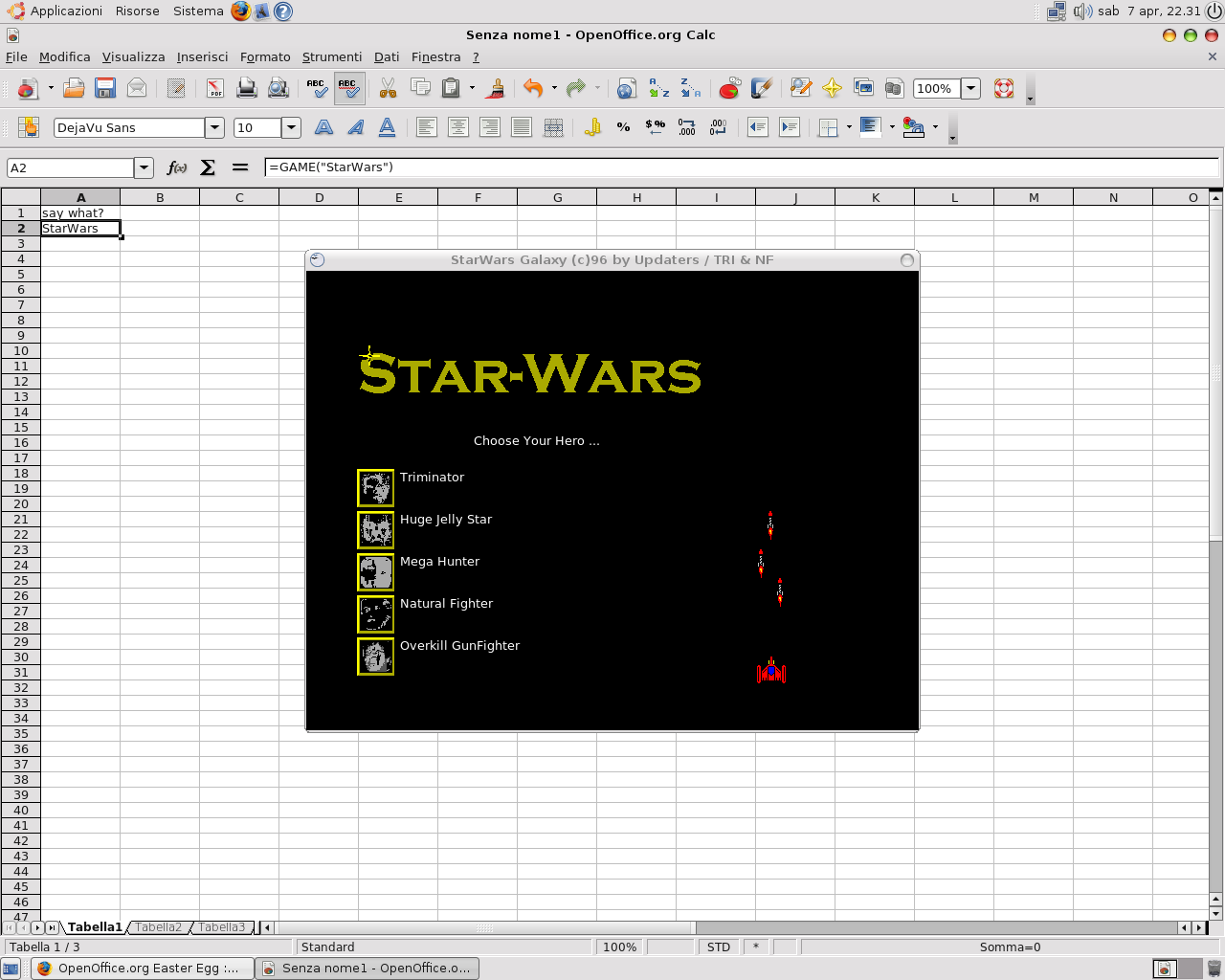The width and height of the screenshot is (1225, 980).
Task: Click the Save document icon
Action: [x=105, y=89]
